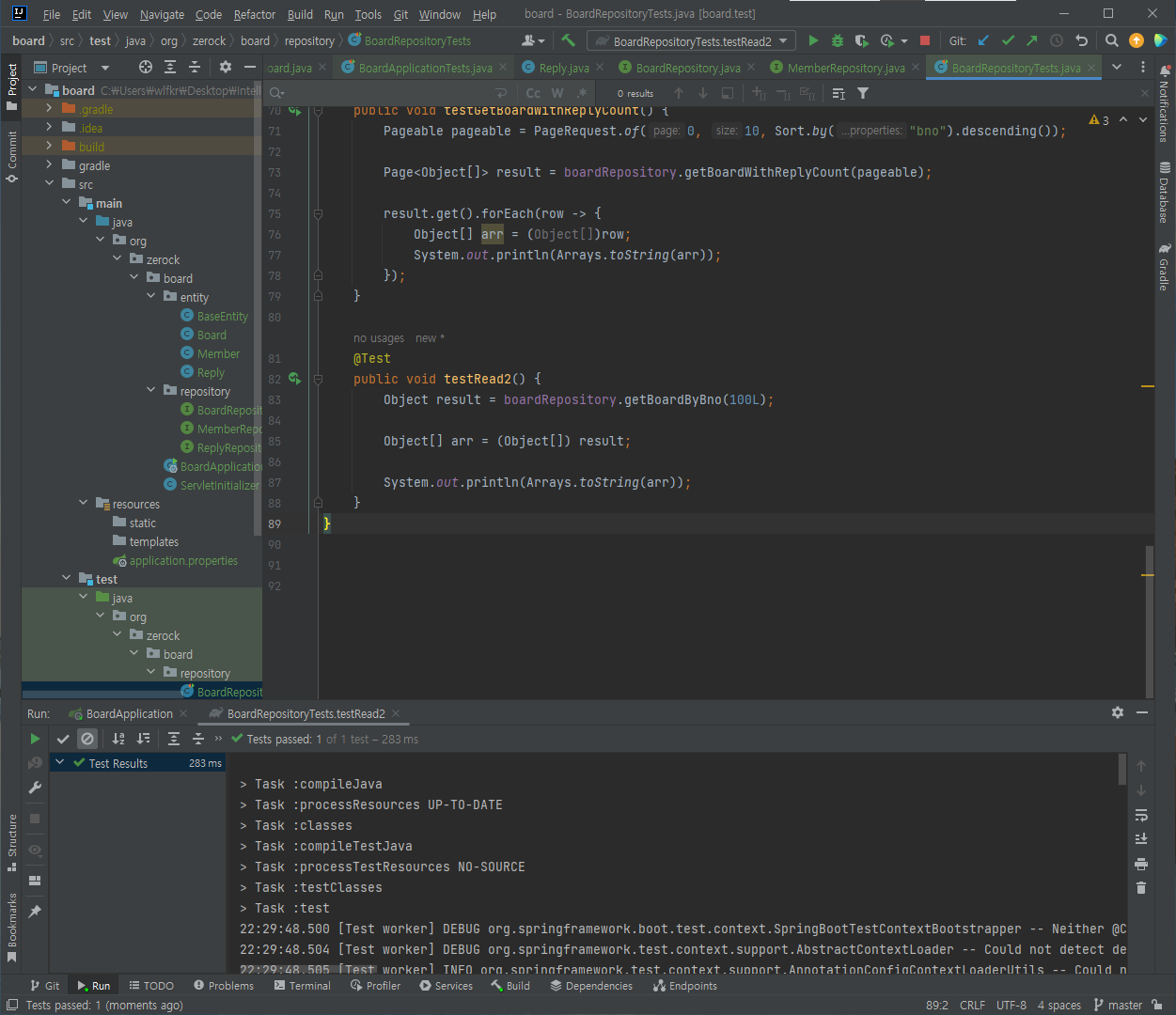Collapse the main source folder
The width and height of the screenshot is (1176, 1015).
(x=67, y=203)
